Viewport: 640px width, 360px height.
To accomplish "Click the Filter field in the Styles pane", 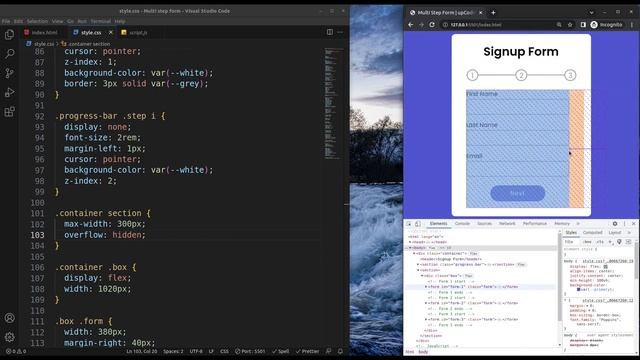I will click(572, 242).
